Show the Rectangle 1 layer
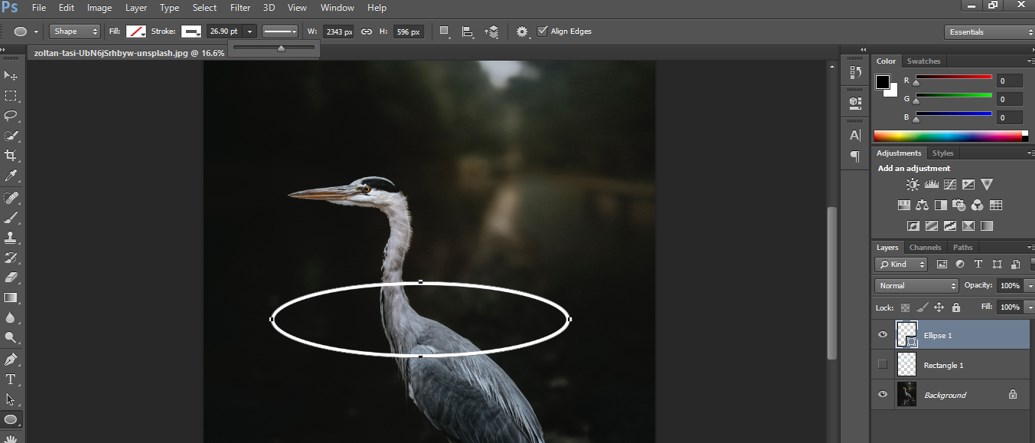 pos(883,364)
